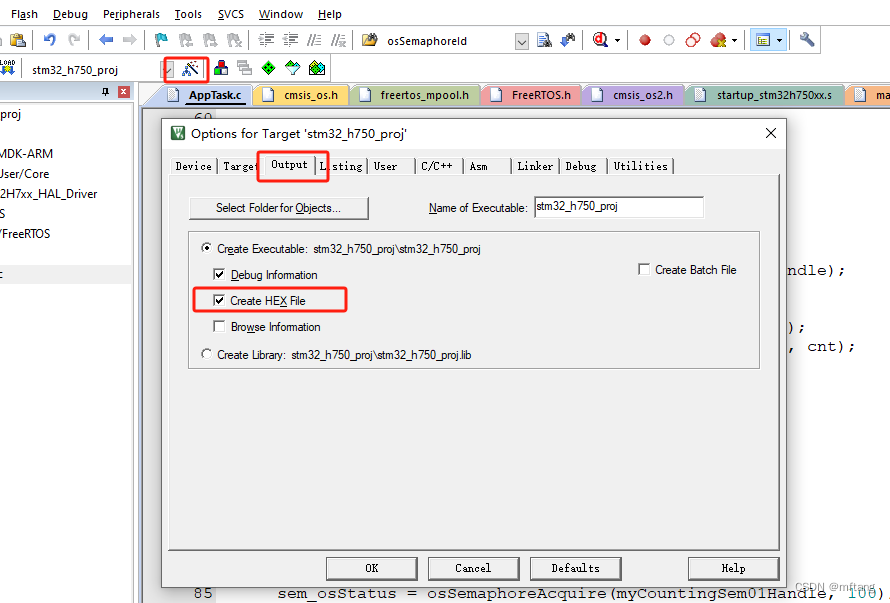Open Options for Target magic wand icon
Viewport: 890px width, 603px height.
[190, 69]
